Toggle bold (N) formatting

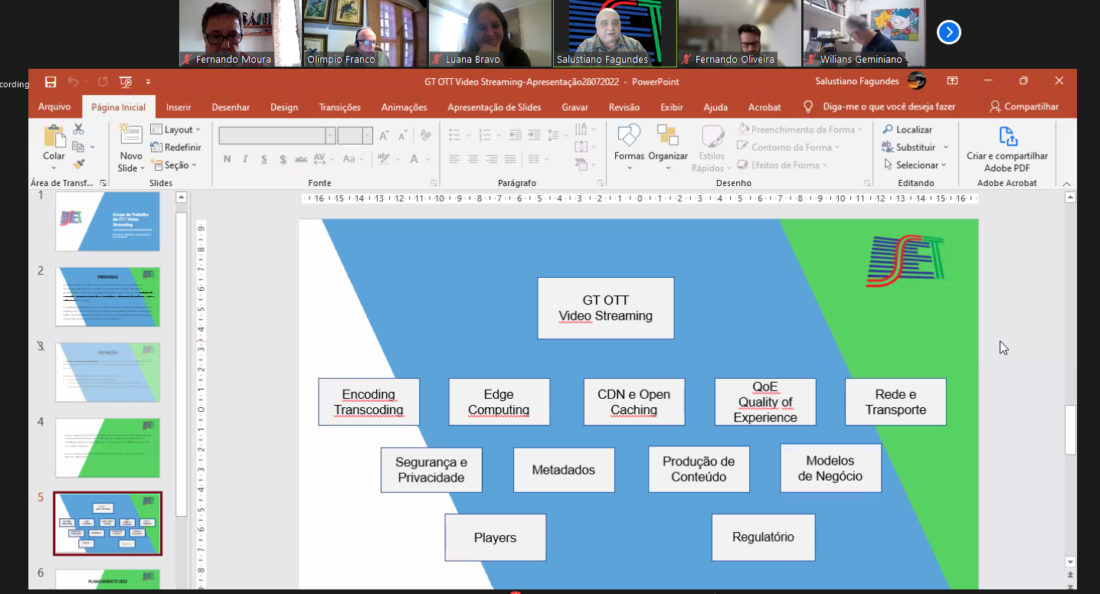tap(227, 159)
